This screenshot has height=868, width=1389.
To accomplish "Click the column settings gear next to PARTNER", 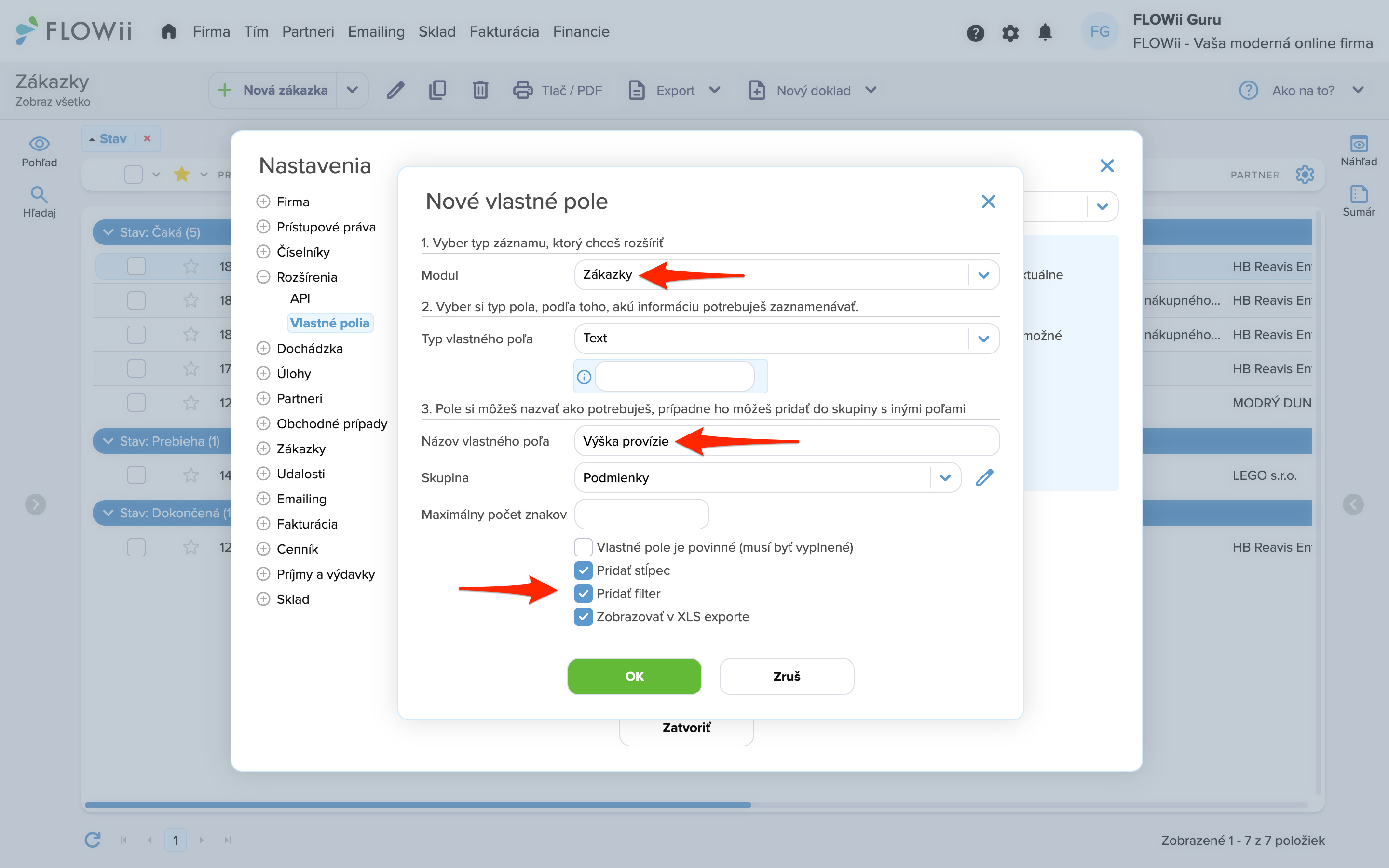I will pyautogui.click(x=1305, y=174).
